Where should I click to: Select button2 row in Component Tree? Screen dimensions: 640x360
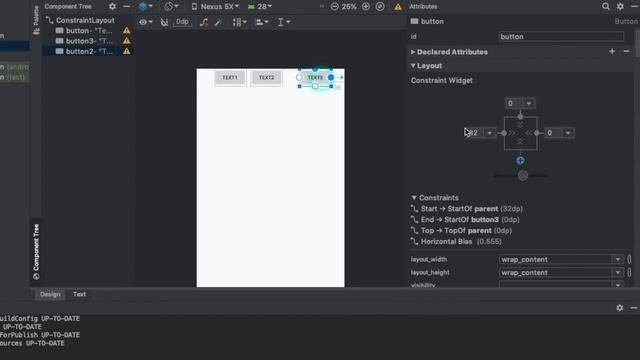point(88,51)
